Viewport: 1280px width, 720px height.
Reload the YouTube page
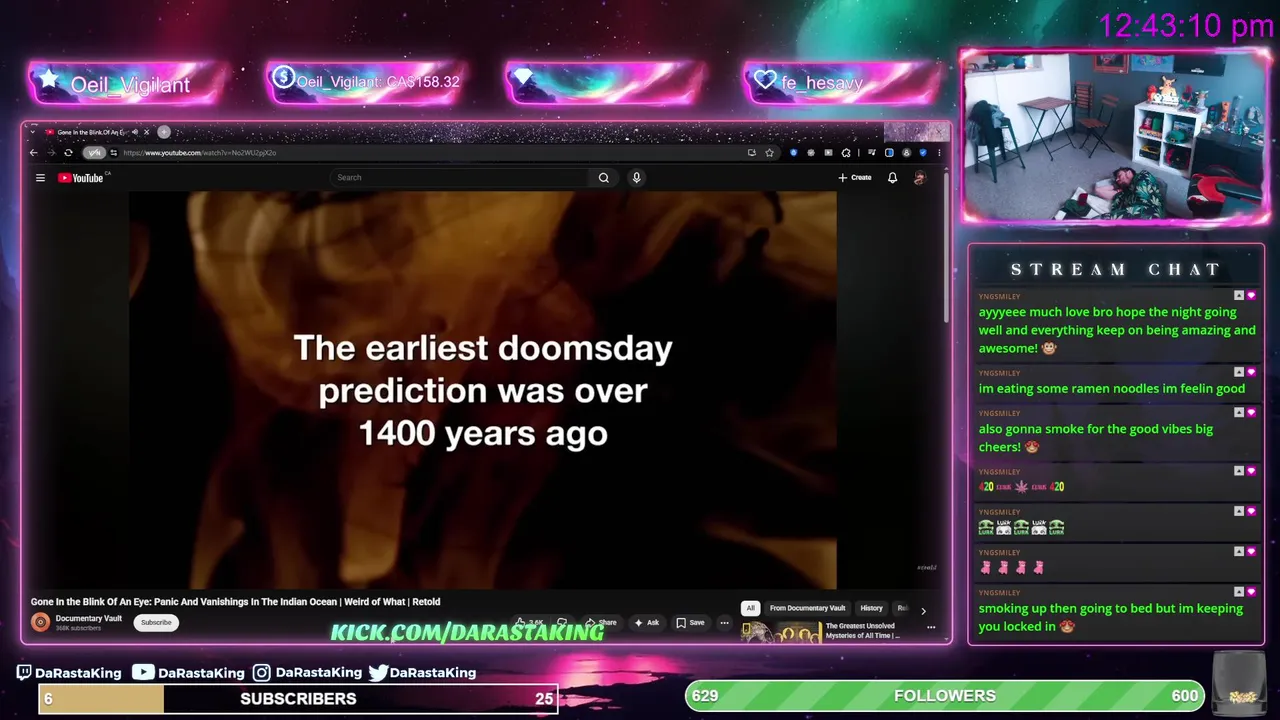68,153
